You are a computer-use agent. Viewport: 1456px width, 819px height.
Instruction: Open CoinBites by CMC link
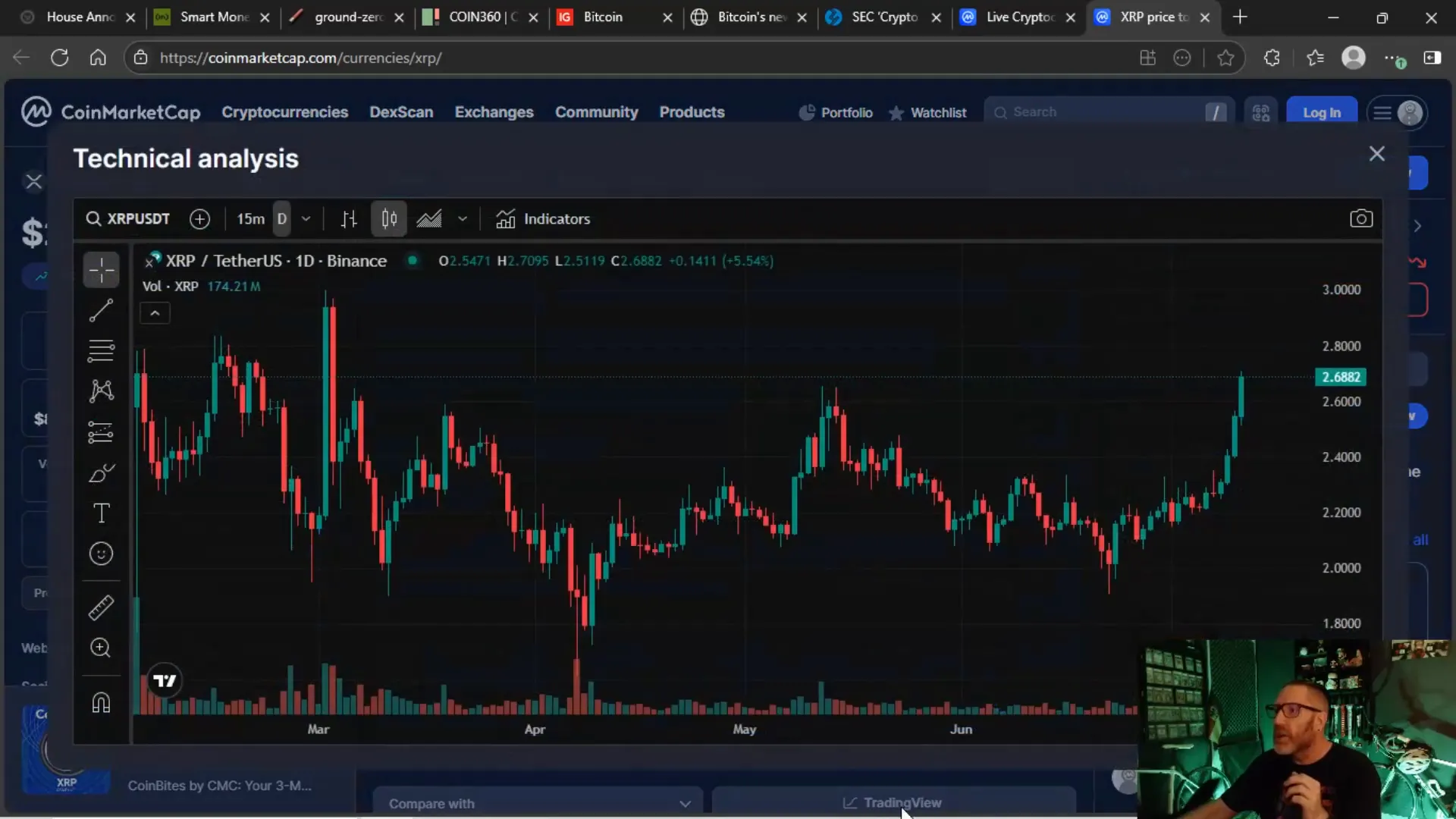220,786
